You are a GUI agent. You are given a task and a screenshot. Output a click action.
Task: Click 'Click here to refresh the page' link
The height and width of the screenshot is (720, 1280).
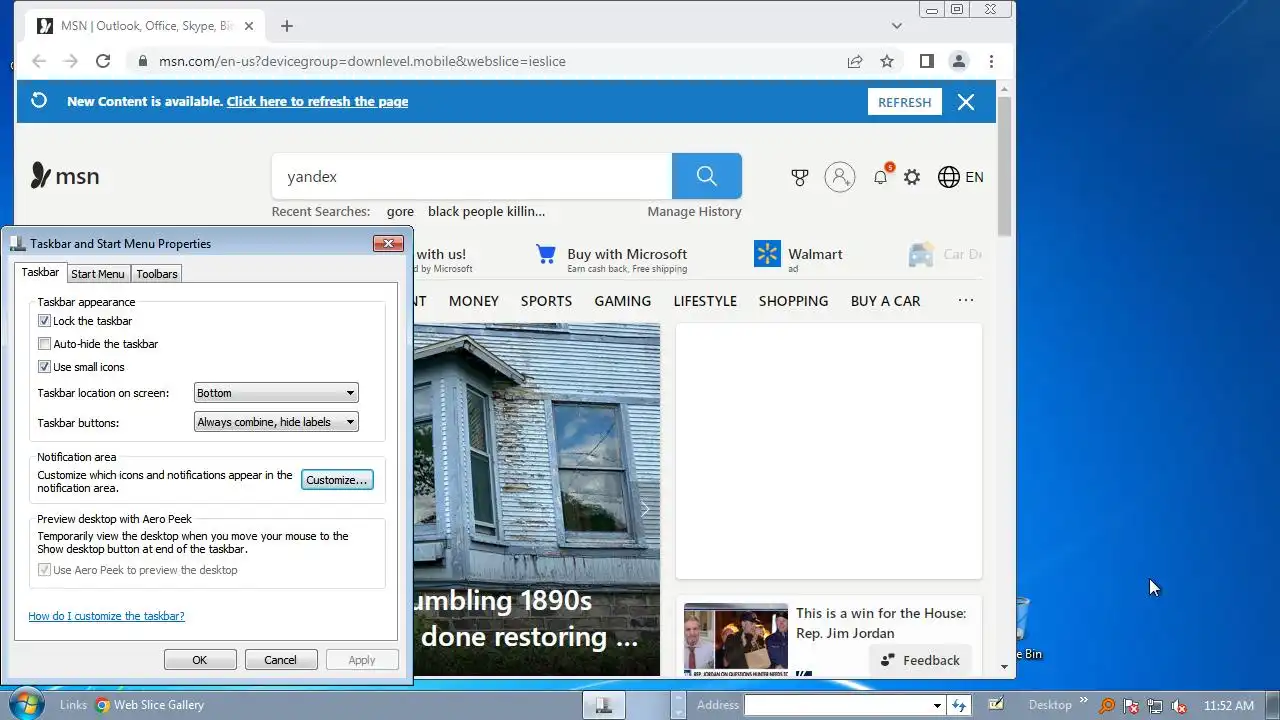317,101
